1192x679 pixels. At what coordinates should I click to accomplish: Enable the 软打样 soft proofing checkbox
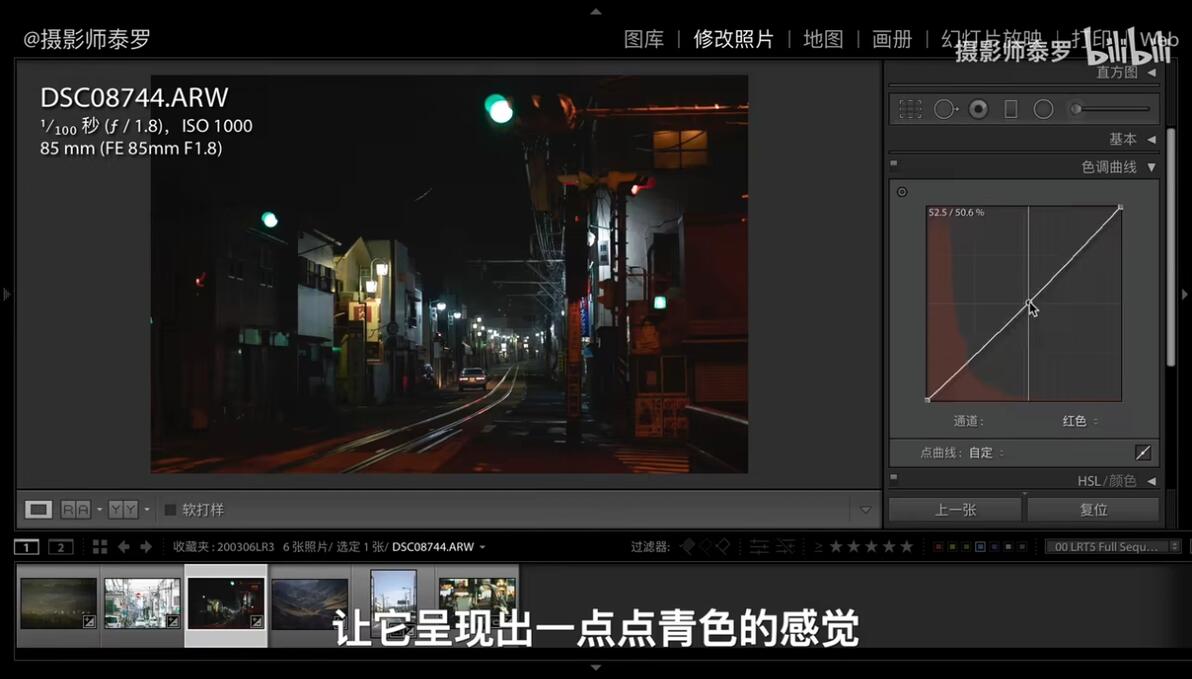pos(170,509)
